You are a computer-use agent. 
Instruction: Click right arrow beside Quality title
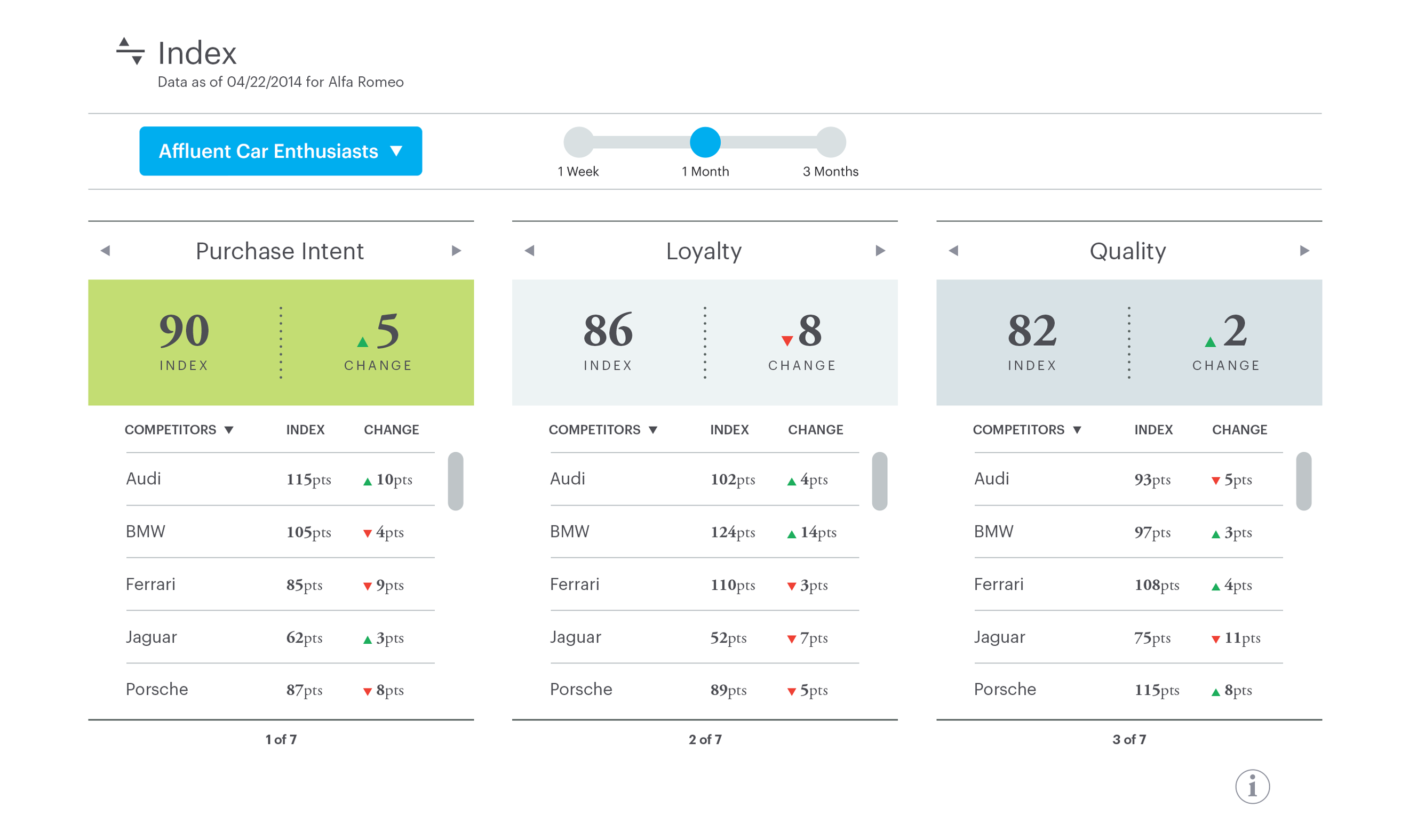[x=1304, y=250]
